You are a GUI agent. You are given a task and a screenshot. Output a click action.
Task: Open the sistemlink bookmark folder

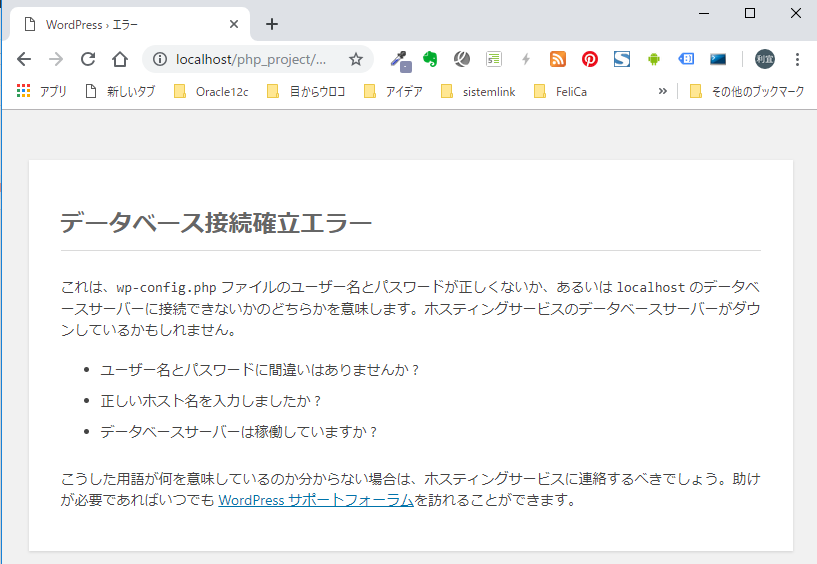pyautogui.click(x=478, y=92)
